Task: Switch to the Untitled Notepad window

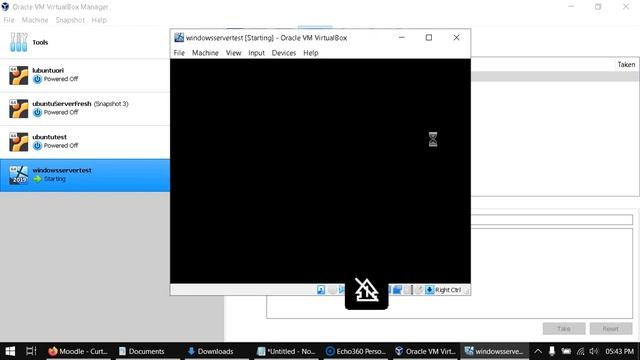Action: pyautogui.click(x=287, y=351)
